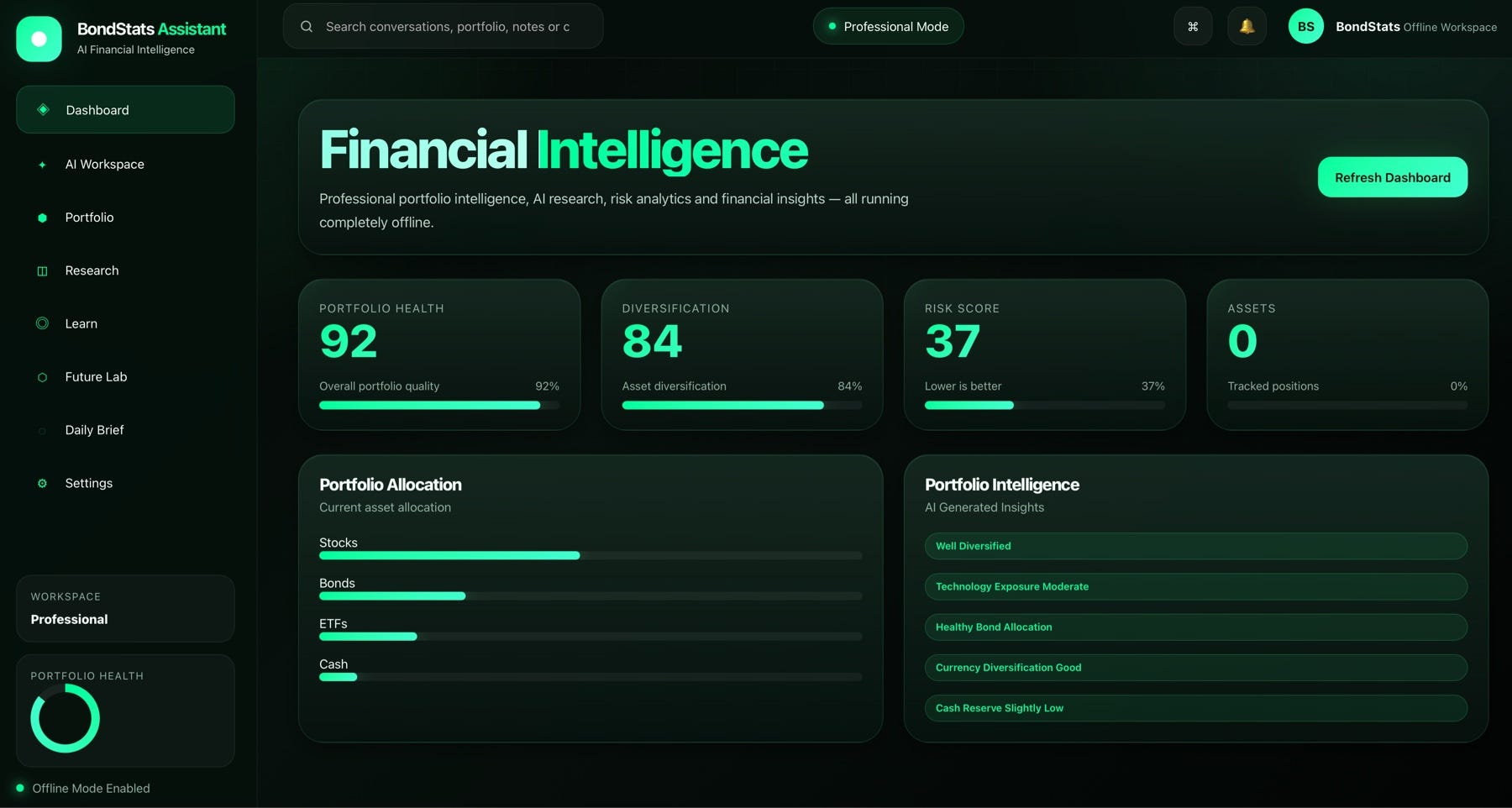
Task: Click the Learn circle icon
Action: point(42,323)
